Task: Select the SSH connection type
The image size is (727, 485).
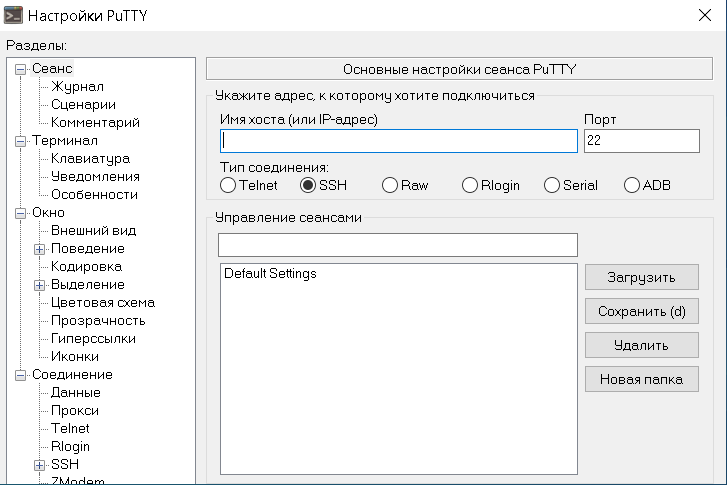Action: pyautogui.click(x=308, y=185)
